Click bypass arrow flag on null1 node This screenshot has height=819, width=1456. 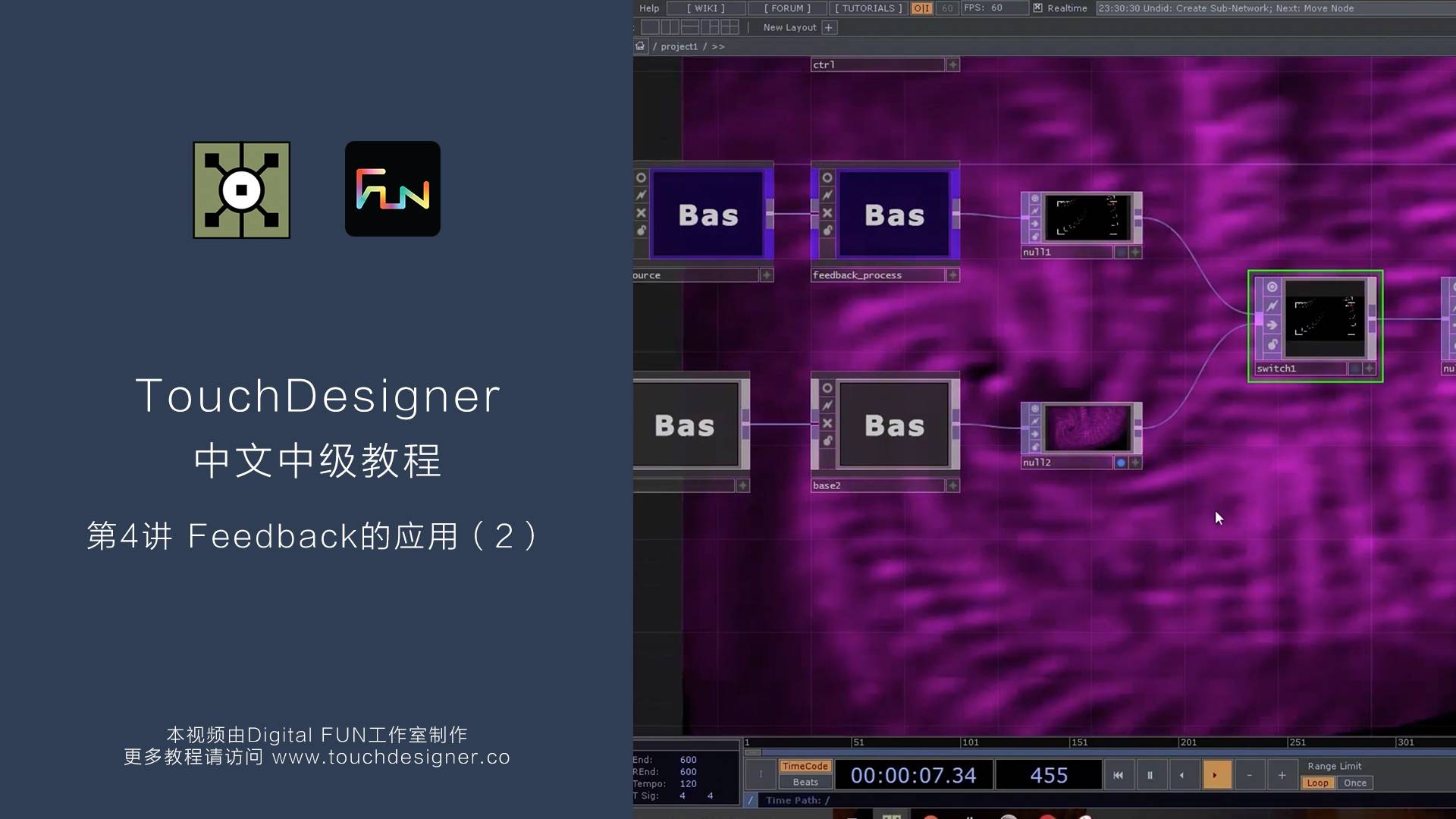click(x=1034, y=224)
